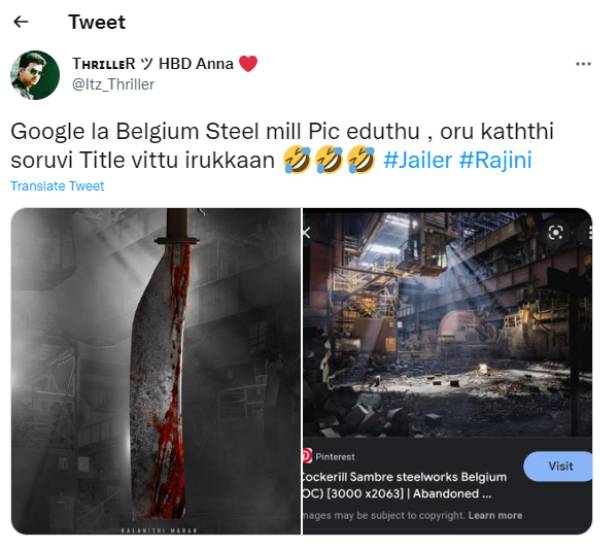Open the ThrilleR profile avatar

tap(35, 75)
